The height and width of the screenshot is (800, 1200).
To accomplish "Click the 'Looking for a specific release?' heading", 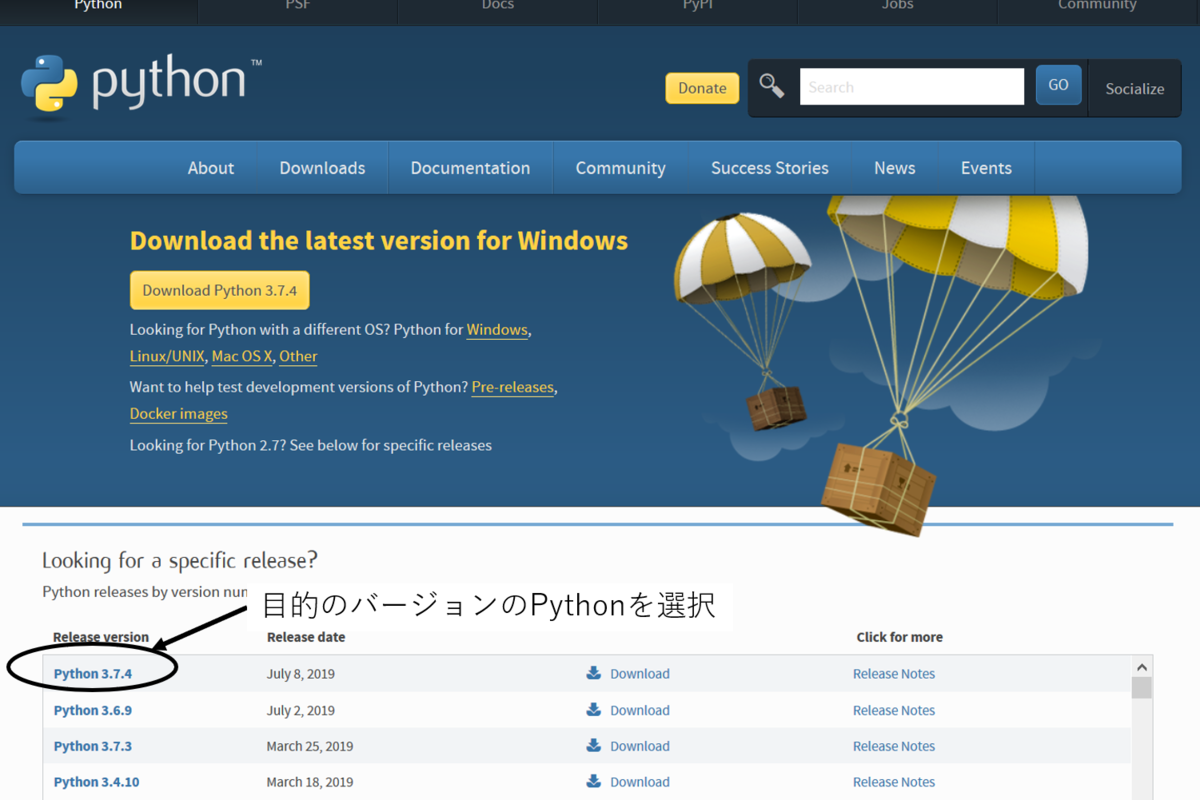I will point(180,560).
